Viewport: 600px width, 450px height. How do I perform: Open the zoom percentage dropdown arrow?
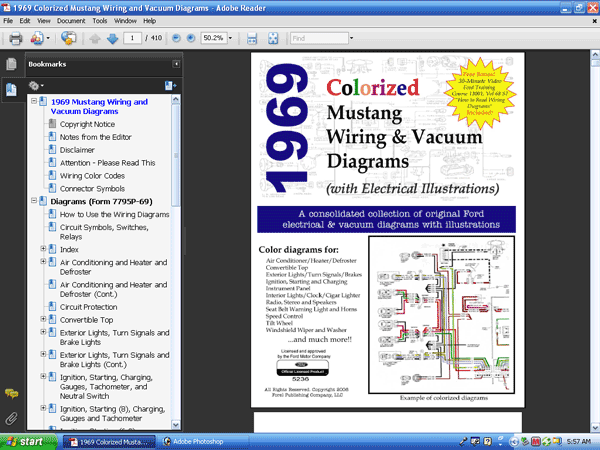[230, 38]
